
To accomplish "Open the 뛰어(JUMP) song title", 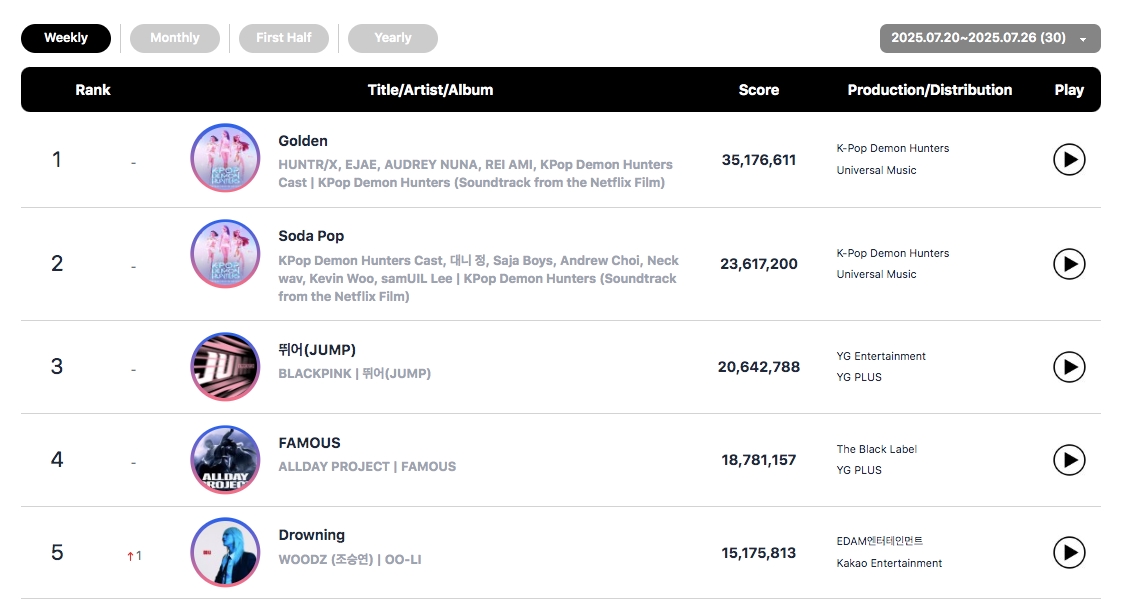I will [317, 350].
